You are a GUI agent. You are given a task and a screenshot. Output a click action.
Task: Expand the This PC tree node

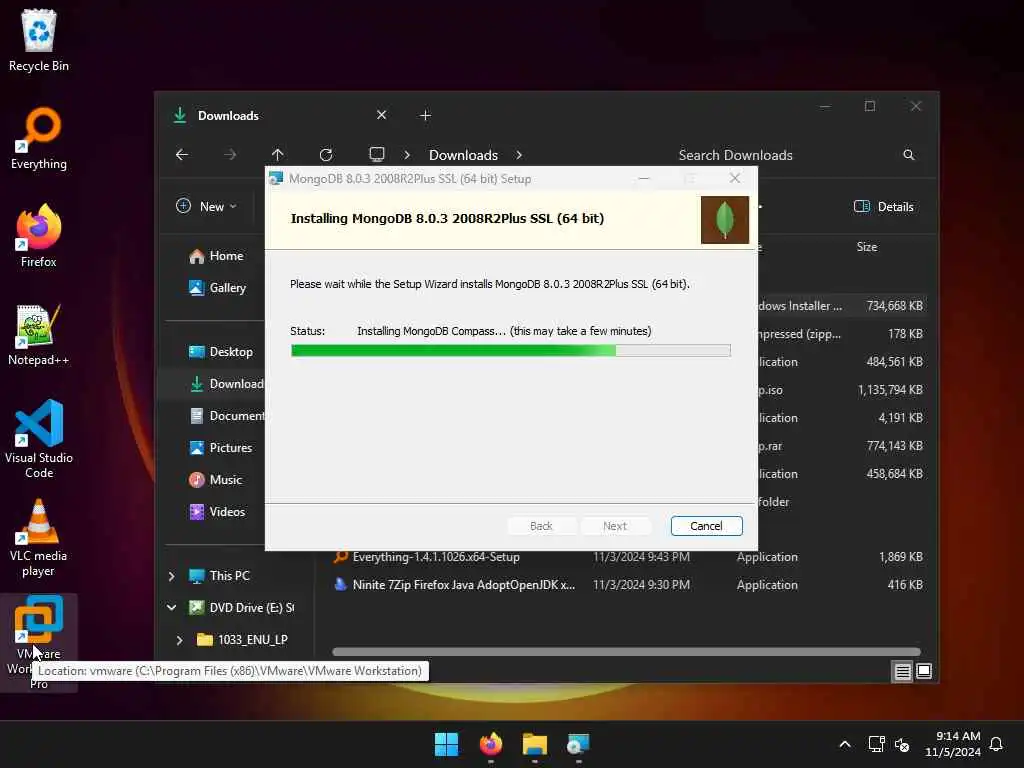pyautogui.click(x=171, y=576)
